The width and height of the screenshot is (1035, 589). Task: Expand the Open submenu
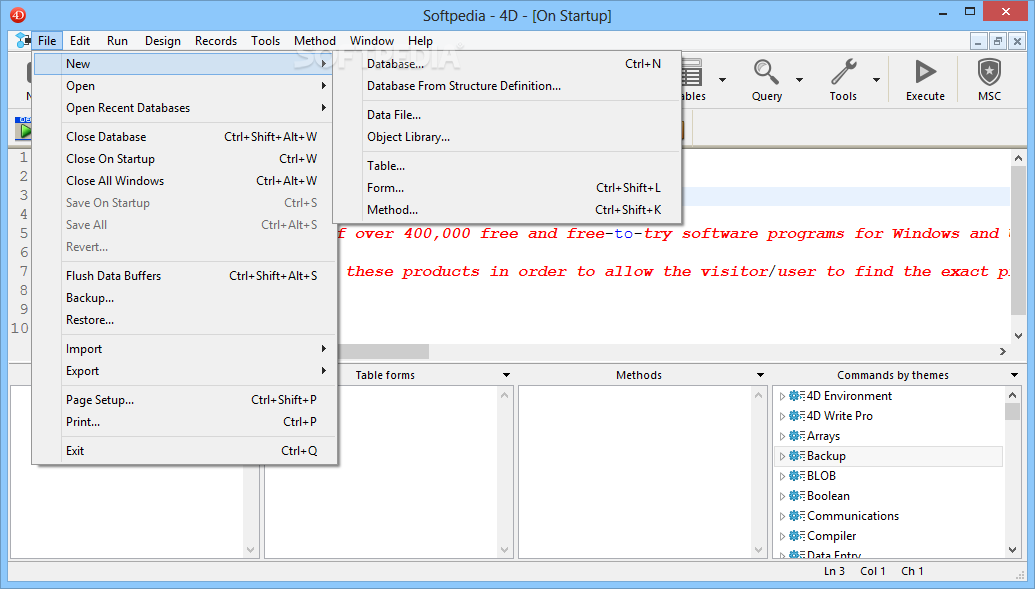coord(185,86)
